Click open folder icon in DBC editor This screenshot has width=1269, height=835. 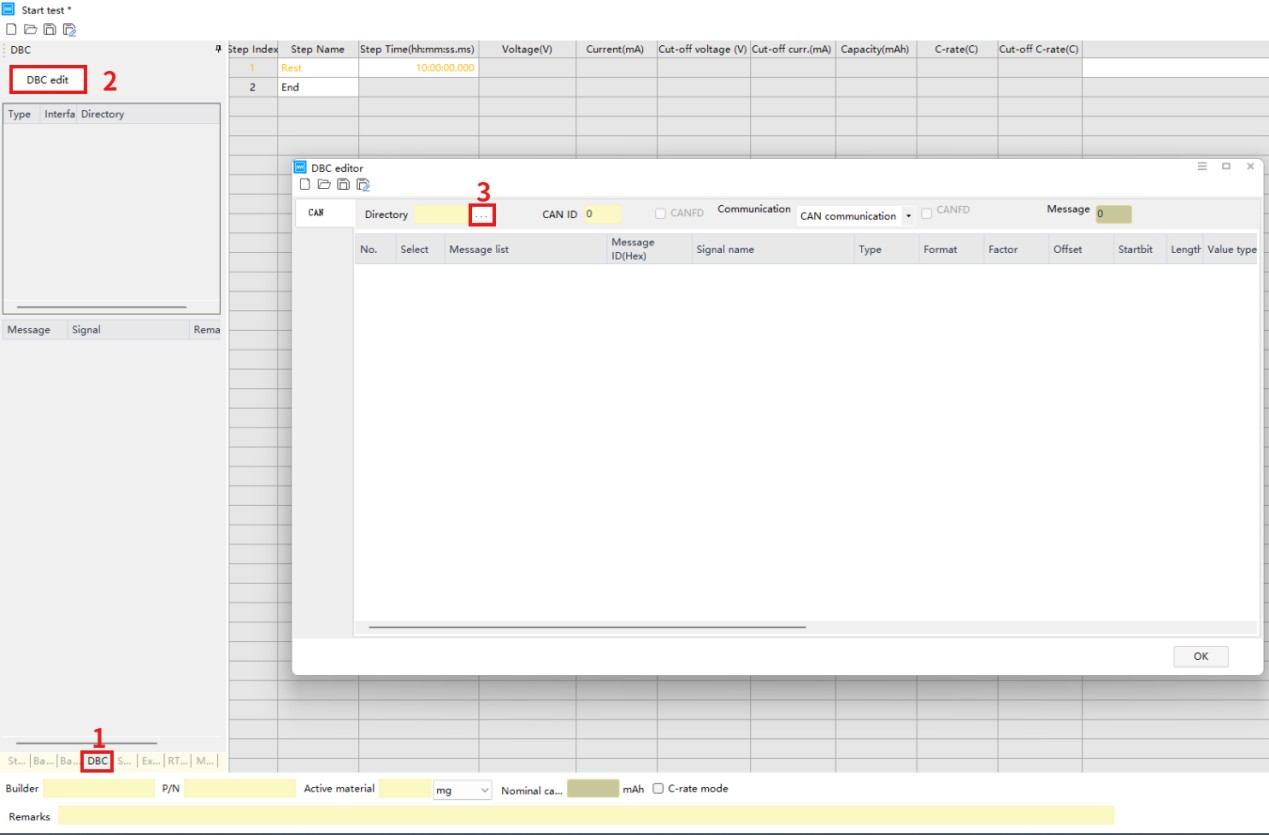[324, 185]
